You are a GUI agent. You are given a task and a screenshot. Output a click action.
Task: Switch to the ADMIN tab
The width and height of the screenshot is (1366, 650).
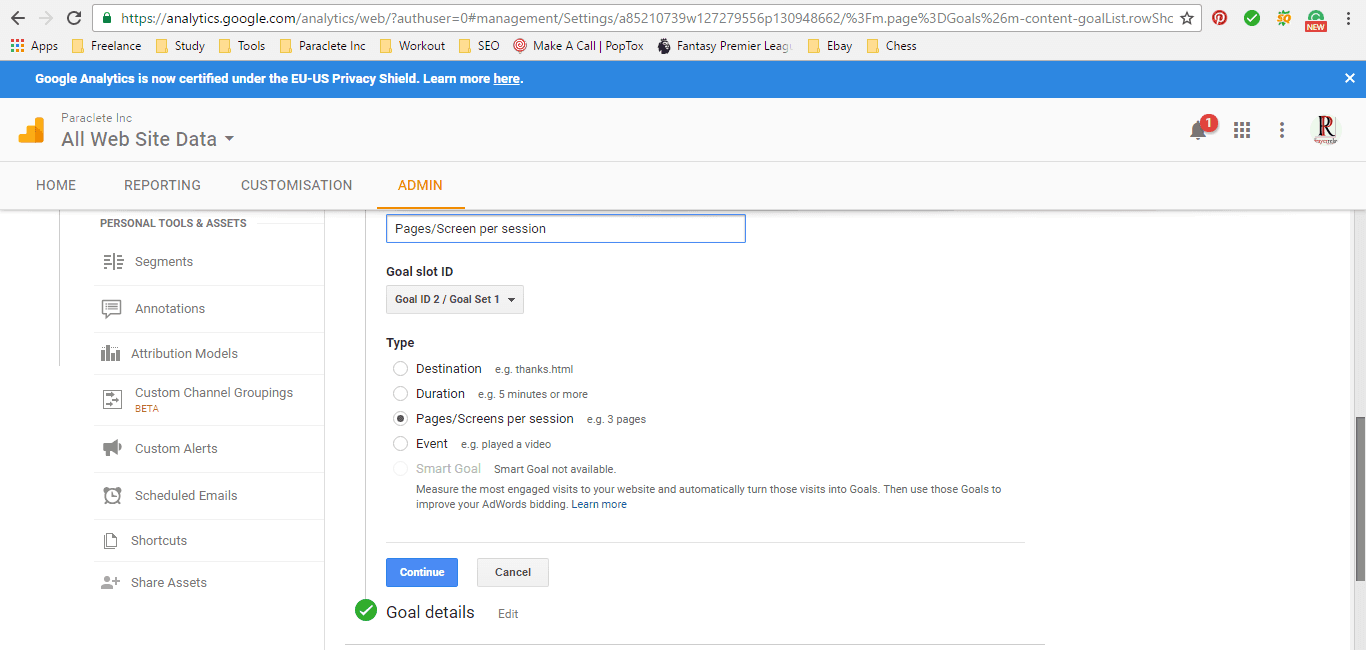tap(420, 185)
